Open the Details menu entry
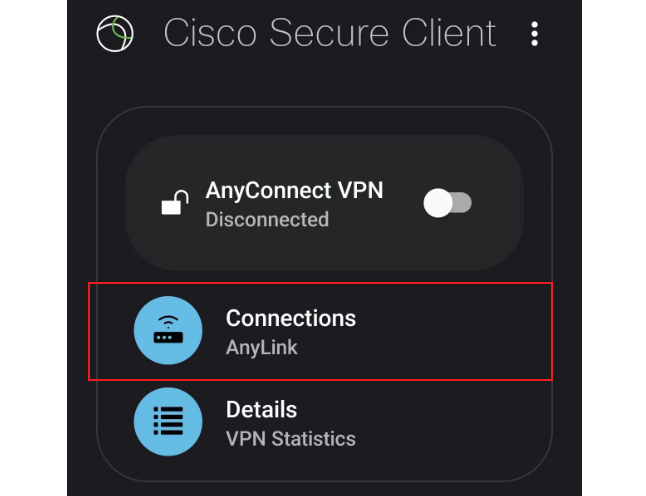Viewport: 646px width, 496px height. [x=261, y=410]
